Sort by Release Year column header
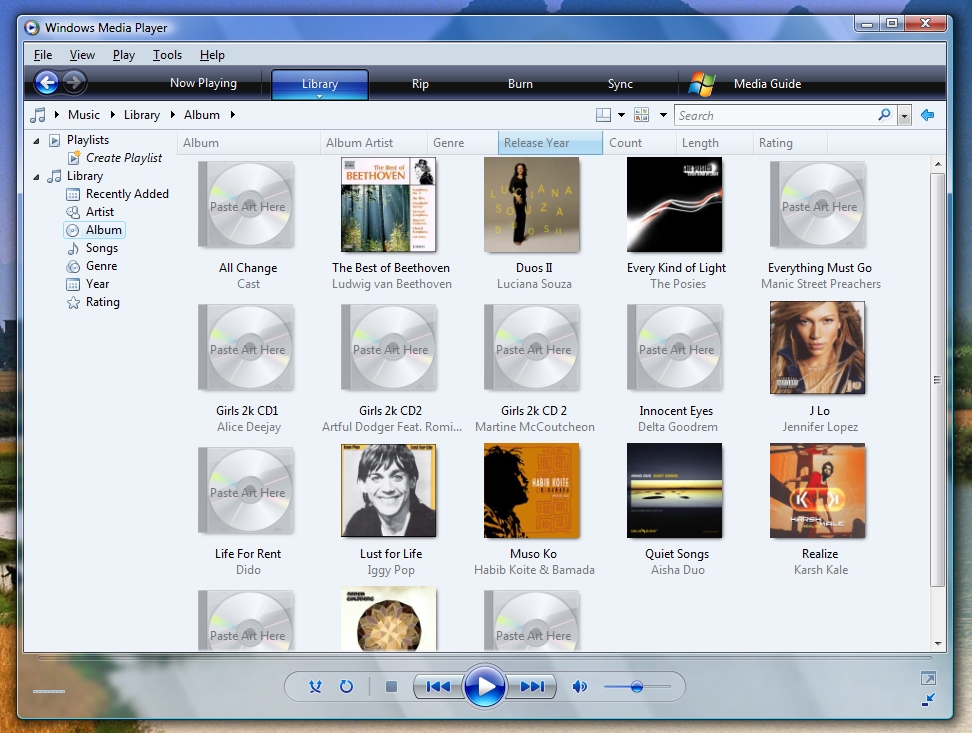The height and width of the screenshot is (733, 972). click(x=549, y=143)
